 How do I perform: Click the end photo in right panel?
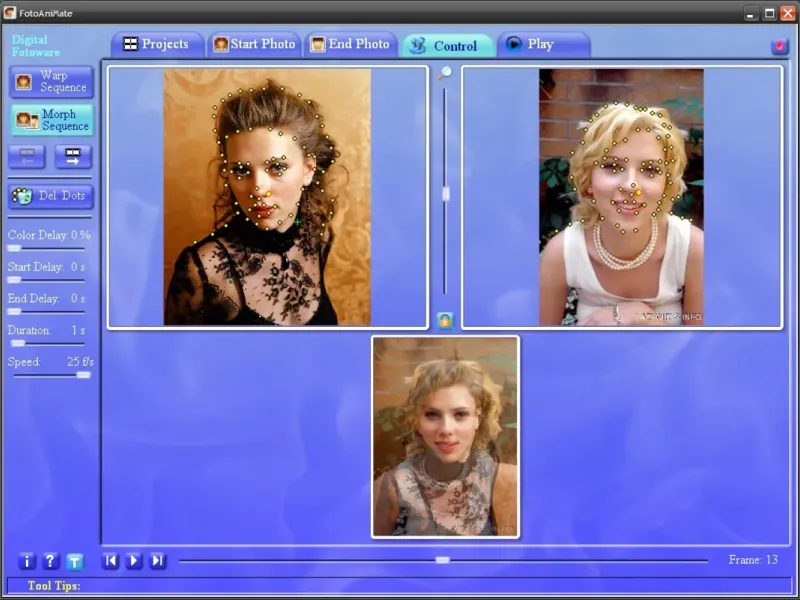(621, 197)
